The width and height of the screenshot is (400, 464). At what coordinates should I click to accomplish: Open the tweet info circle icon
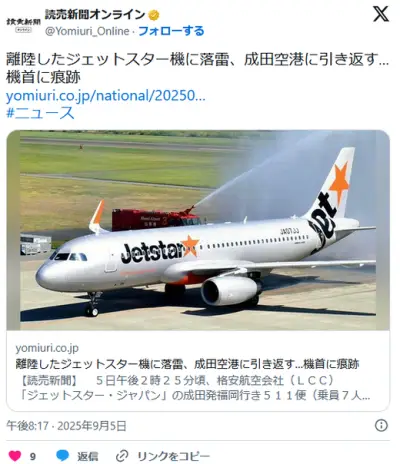[x=381, y=425]
